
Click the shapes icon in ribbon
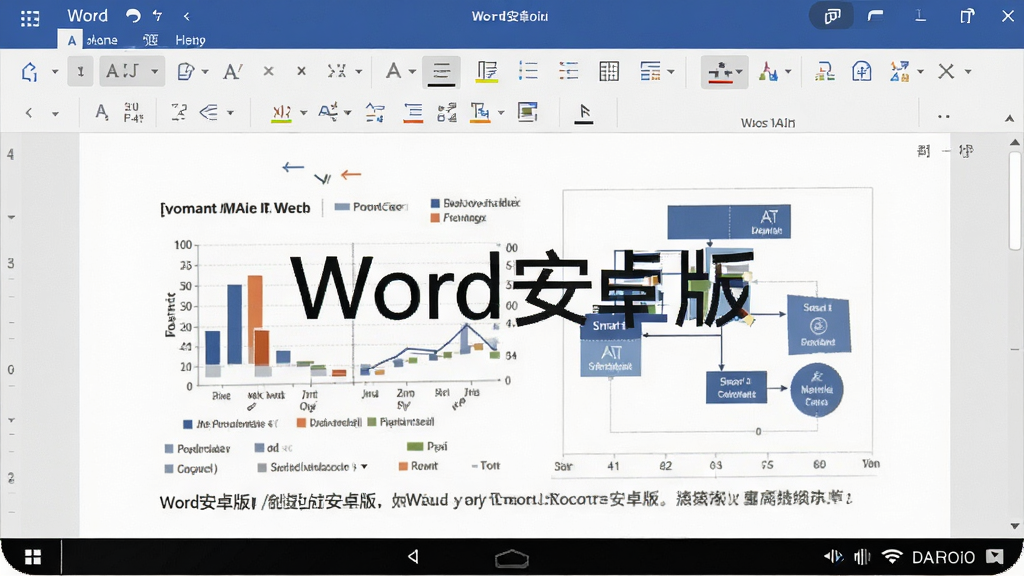click(768, 71)
